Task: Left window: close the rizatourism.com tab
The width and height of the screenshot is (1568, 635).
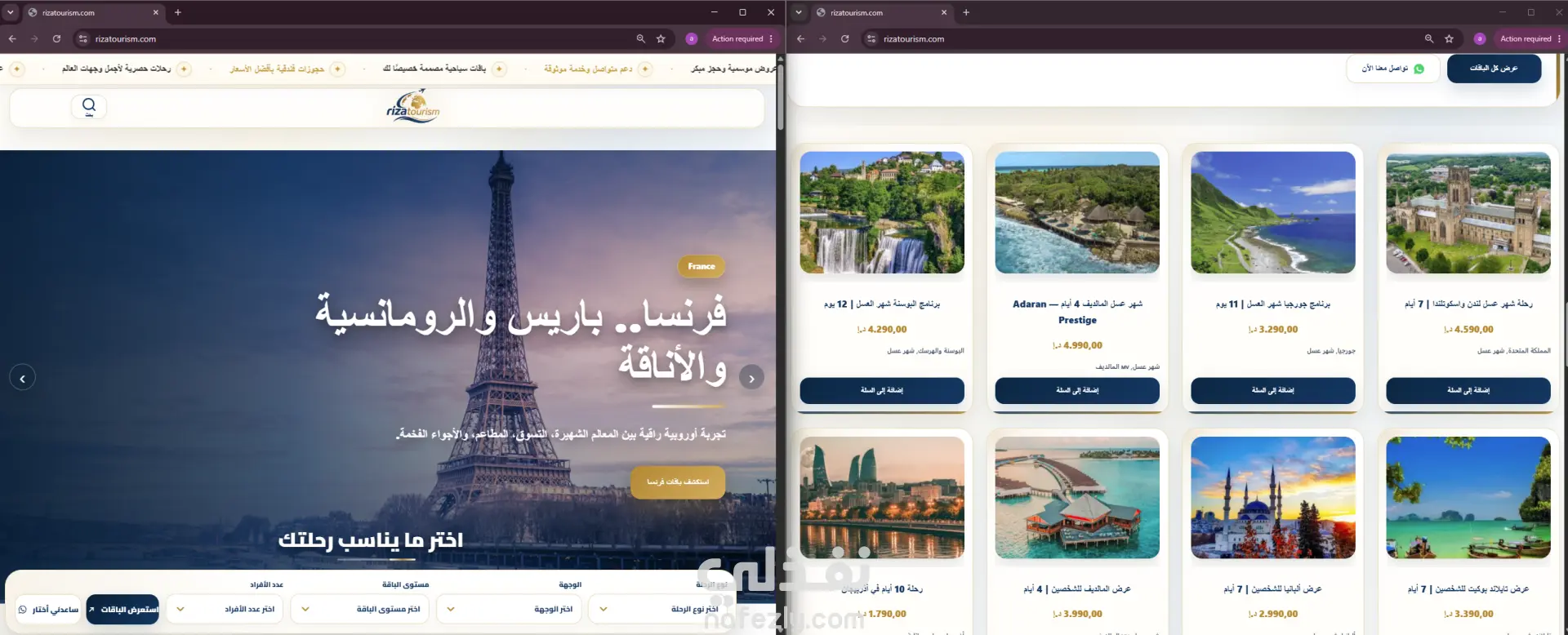Action: [x=156, y=12]
